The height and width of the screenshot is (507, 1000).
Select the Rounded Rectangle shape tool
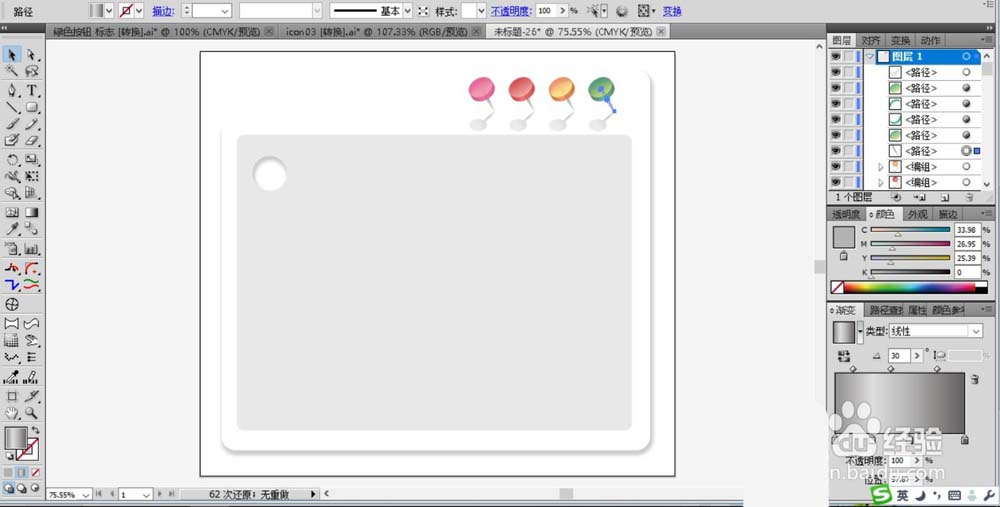[x=31, y=107]
